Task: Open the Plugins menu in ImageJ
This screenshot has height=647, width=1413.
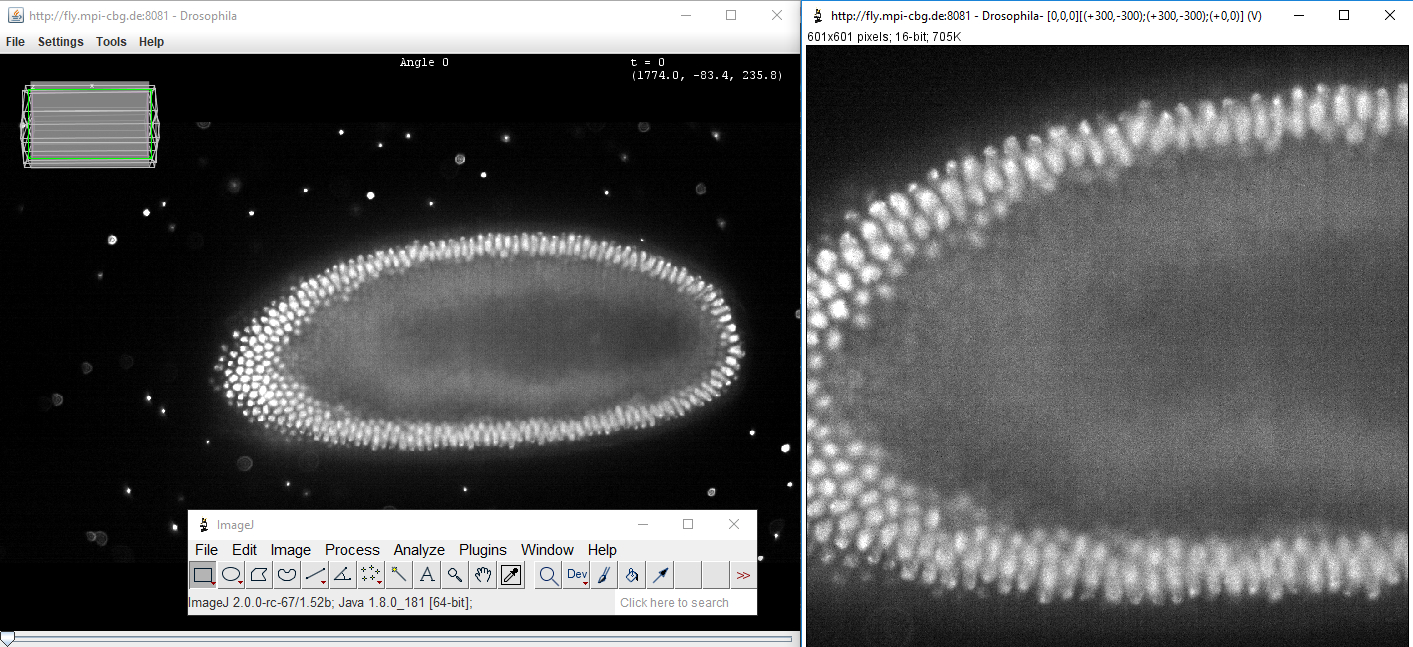Action: [483, 549]
